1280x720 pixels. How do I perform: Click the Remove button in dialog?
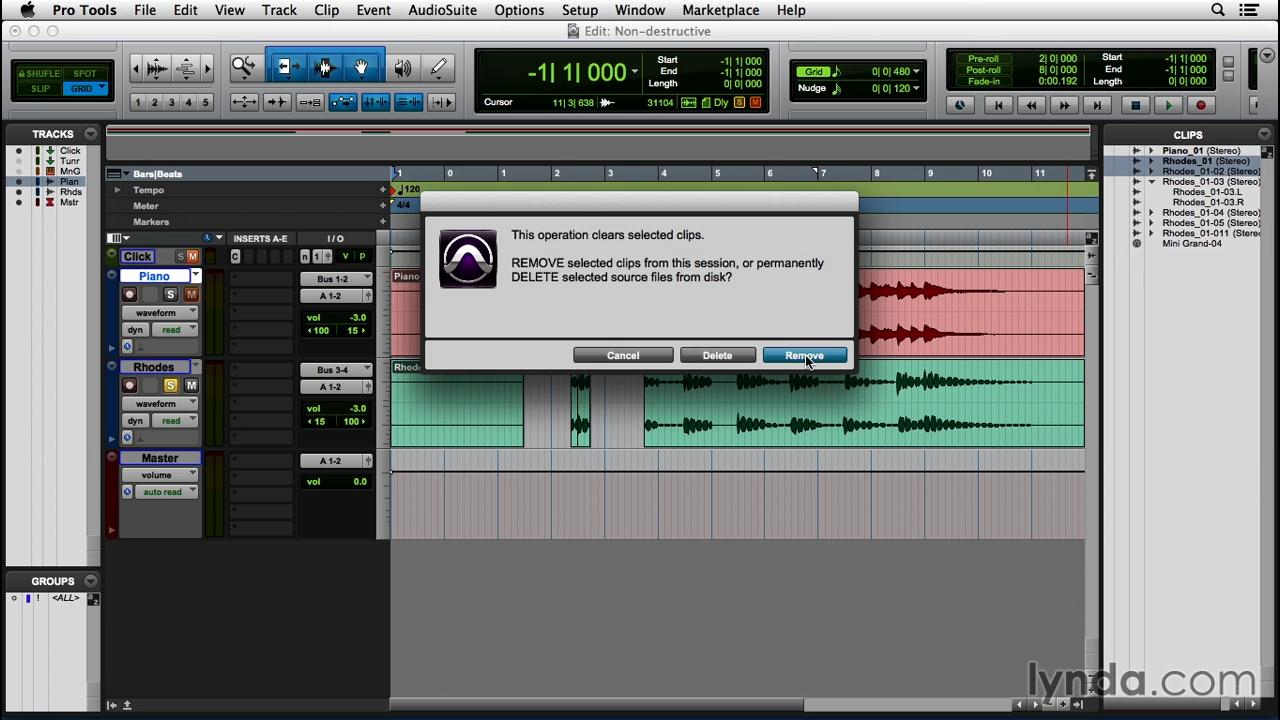pos(804,356)
